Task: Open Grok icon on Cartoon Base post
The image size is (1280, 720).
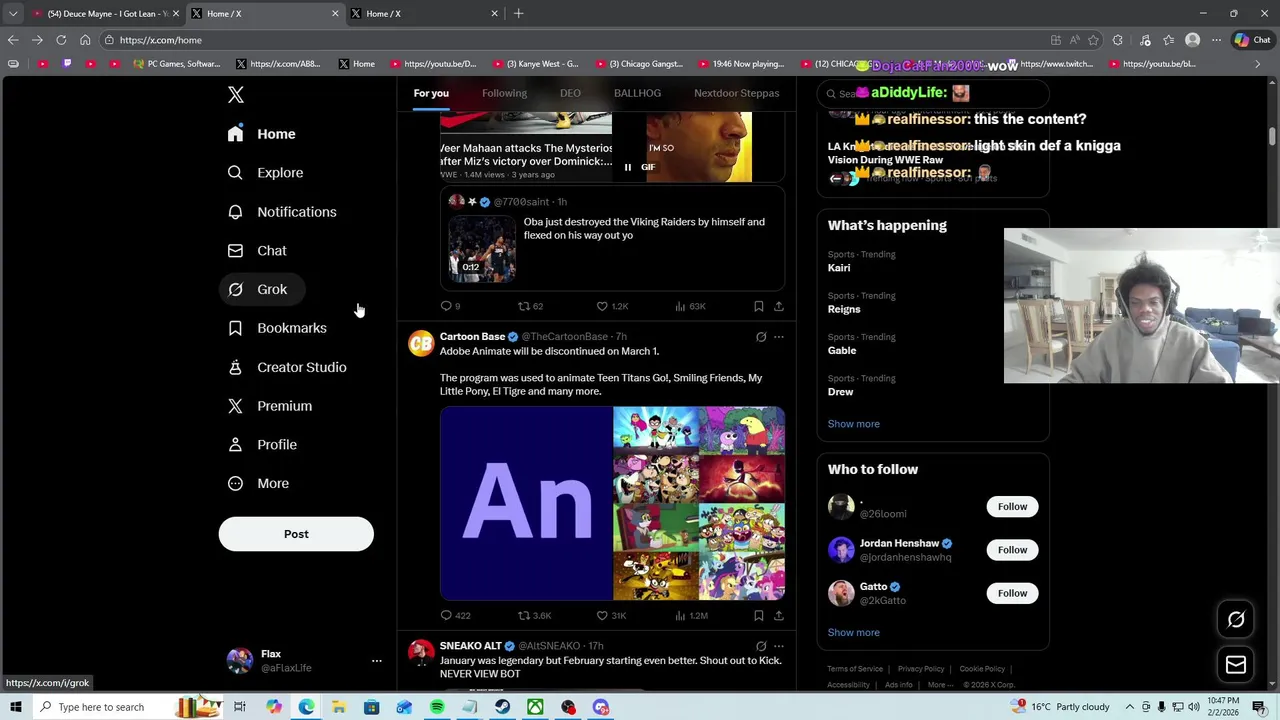Action: 761,337
